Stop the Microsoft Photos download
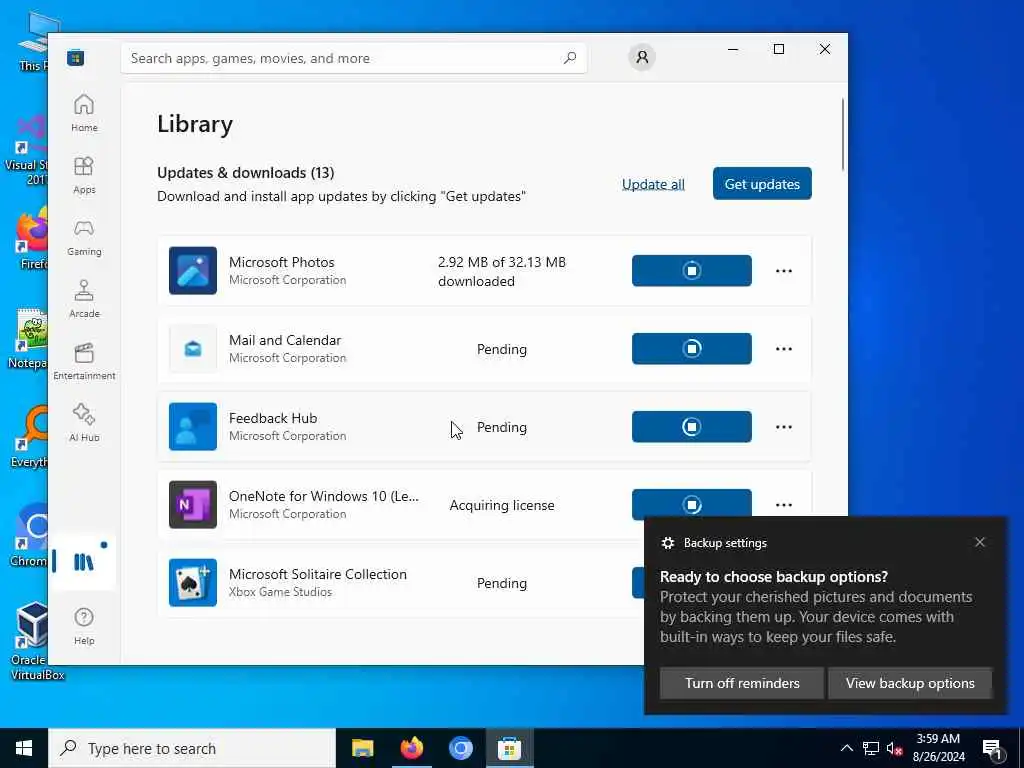 pos(692,270)
